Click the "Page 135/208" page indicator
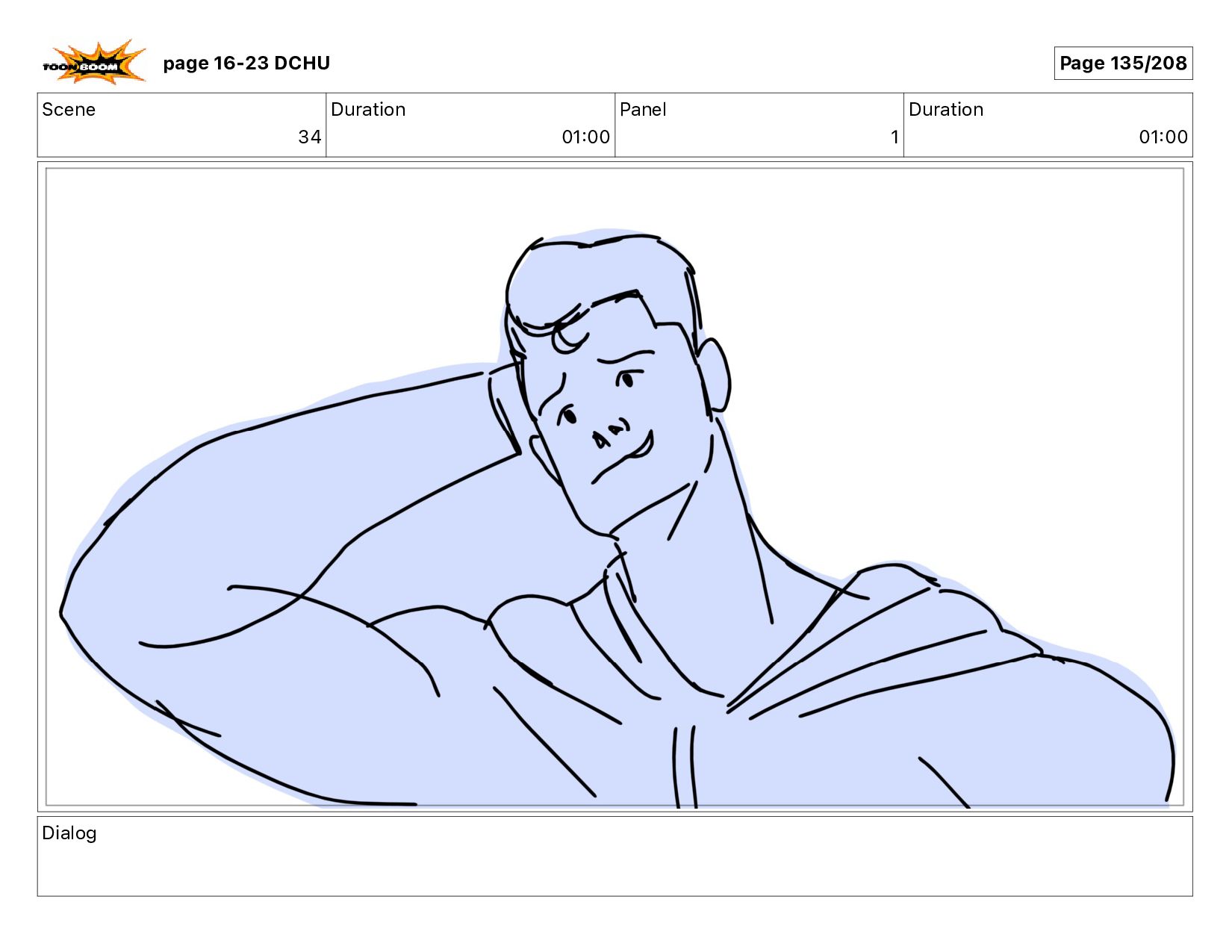This screenshot has width=1232, height=952. pos(1123,63)
